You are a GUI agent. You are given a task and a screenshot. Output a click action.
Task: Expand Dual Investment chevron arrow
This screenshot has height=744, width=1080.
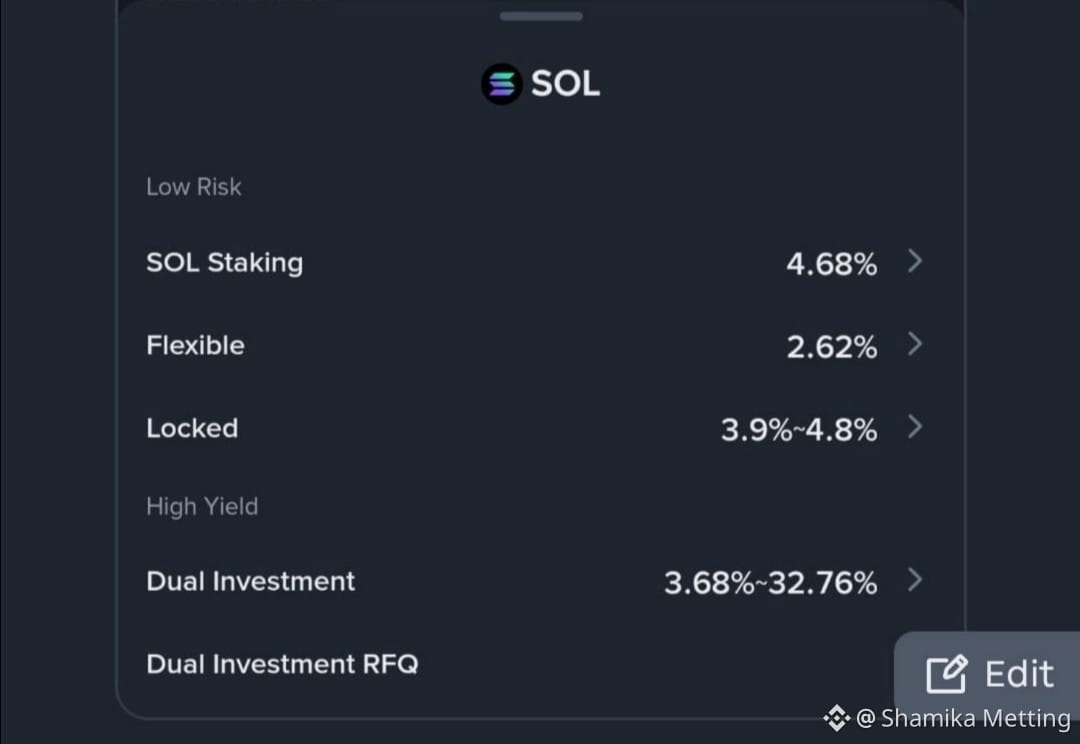pos(915,580)
